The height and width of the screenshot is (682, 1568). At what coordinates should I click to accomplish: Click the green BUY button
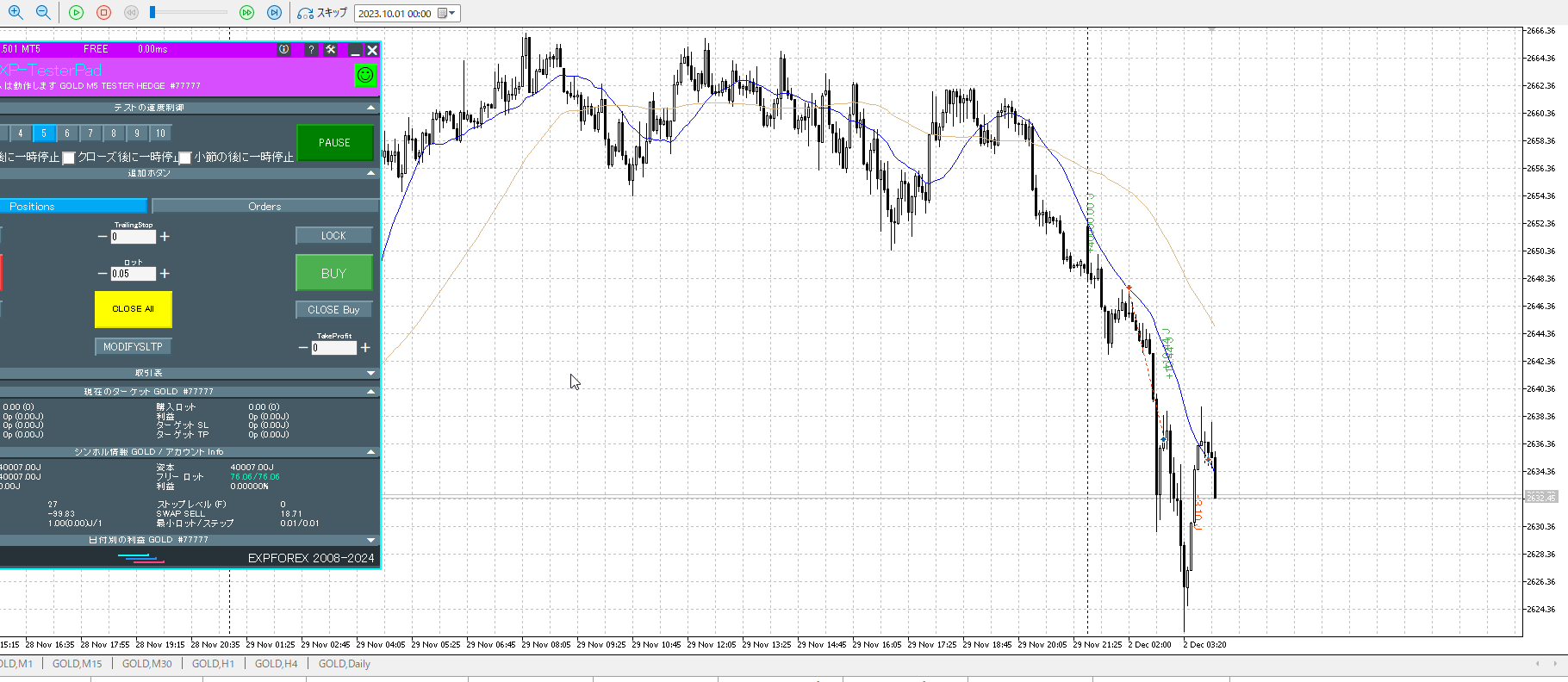333,273
